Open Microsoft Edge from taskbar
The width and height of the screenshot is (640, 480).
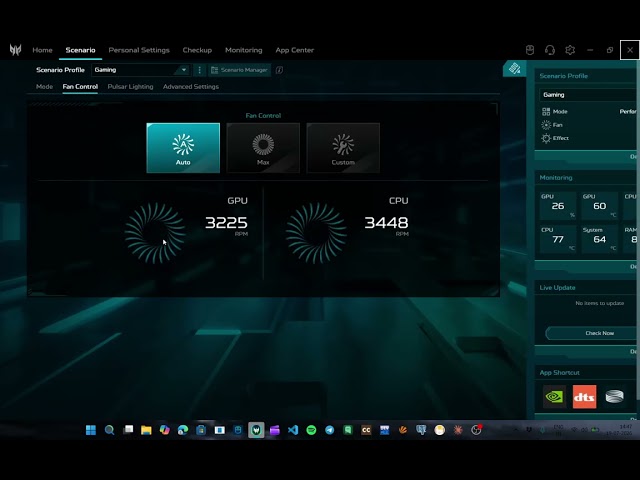pyautogui.click(x=183, y=430)
